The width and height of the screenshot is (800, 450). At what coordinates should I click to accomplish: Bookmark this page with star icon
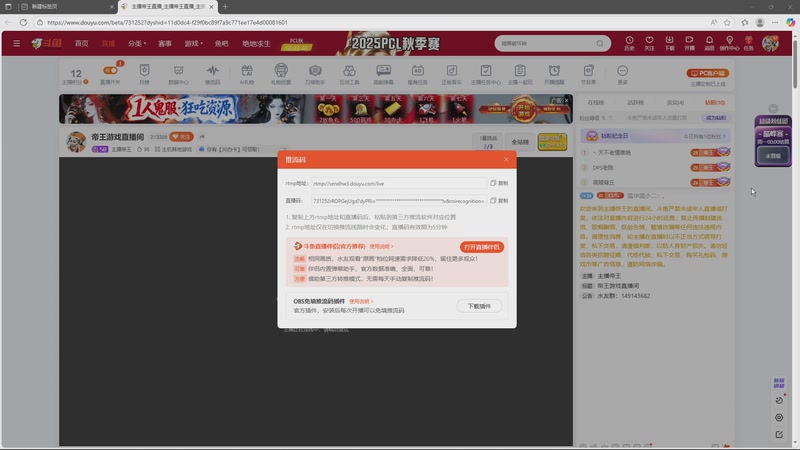pos(727,22)
